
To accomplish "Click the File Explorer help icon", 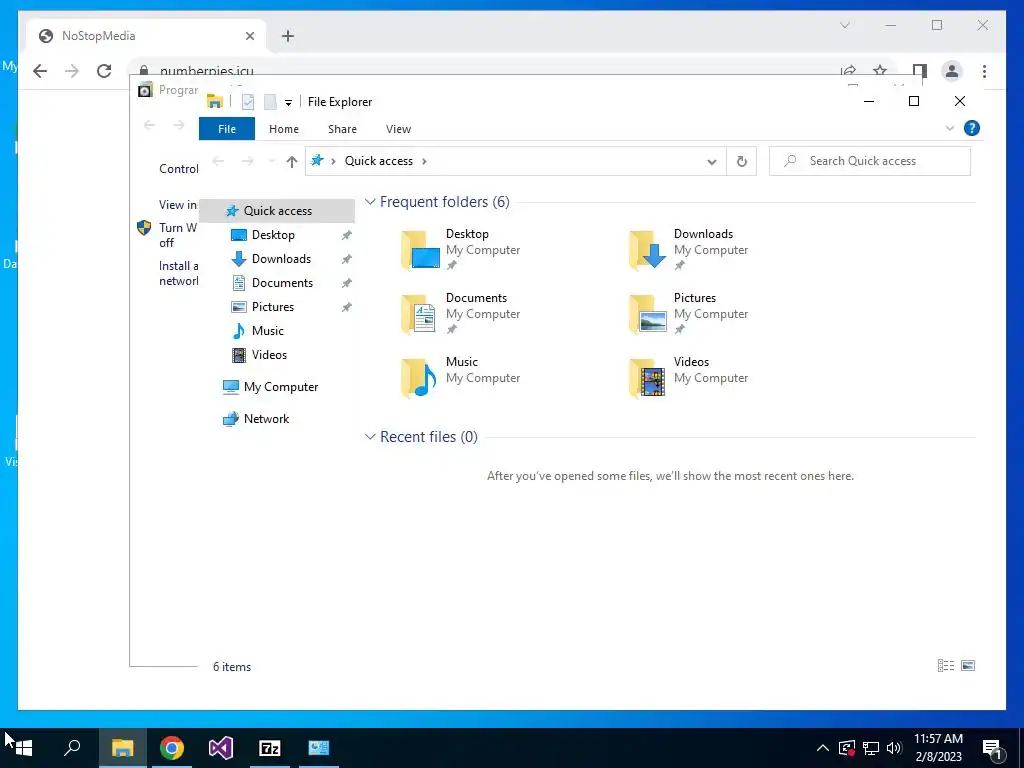I will coord(971,128).
